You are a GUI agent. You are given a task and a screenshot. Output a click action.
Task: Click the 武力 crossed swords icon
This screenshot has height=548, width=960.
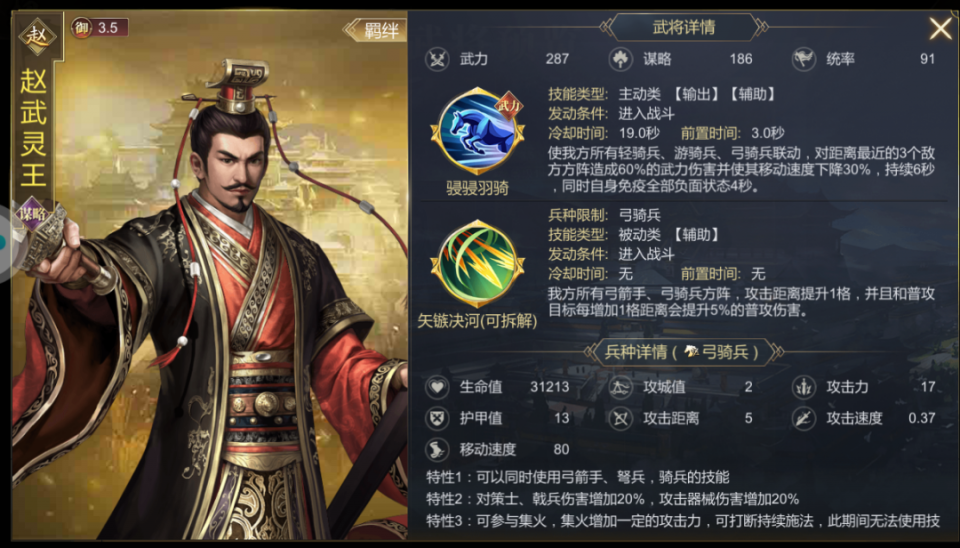click(437, 59)
